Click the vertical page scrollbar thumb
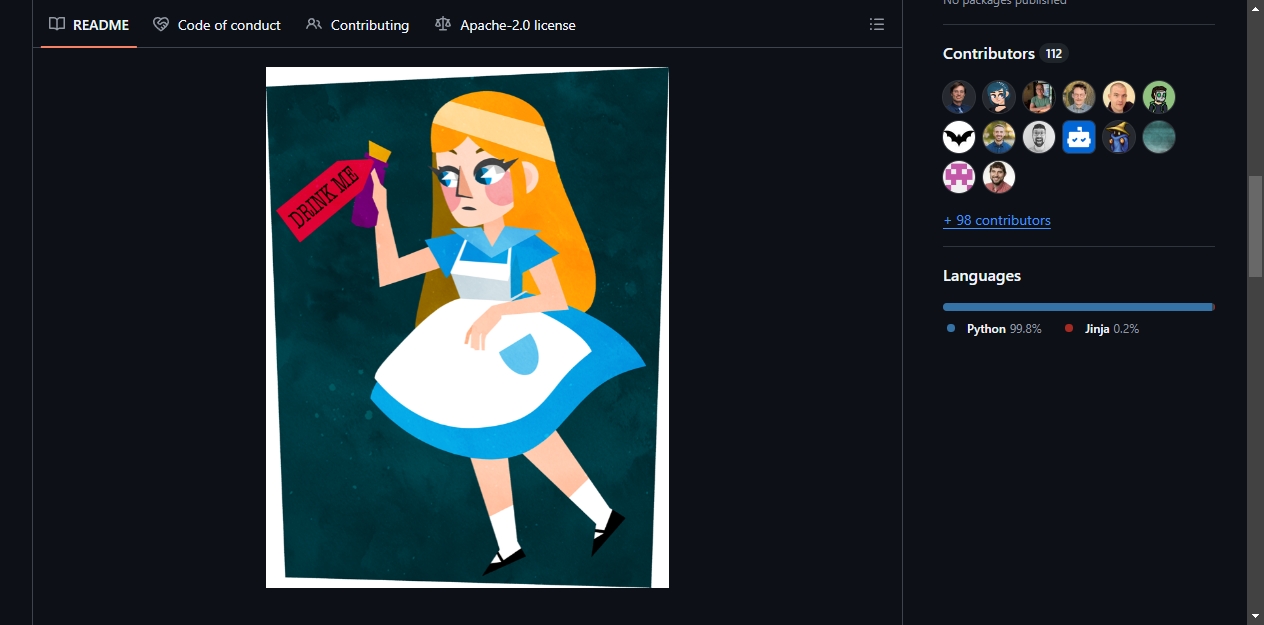Image resolution: width=1264 pixels, height=625 pixels. pyautogui.click(x=1255, y=226)
